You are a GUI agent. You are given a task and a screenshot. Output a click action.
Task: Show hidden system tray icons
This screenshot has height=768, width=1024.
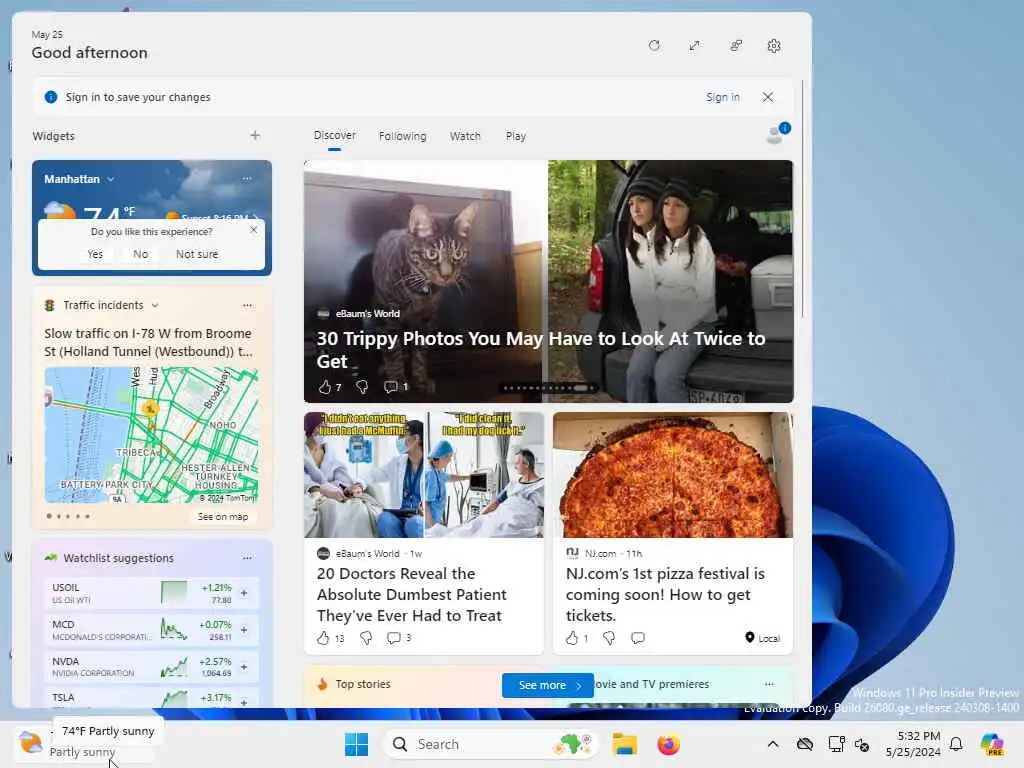773,744
